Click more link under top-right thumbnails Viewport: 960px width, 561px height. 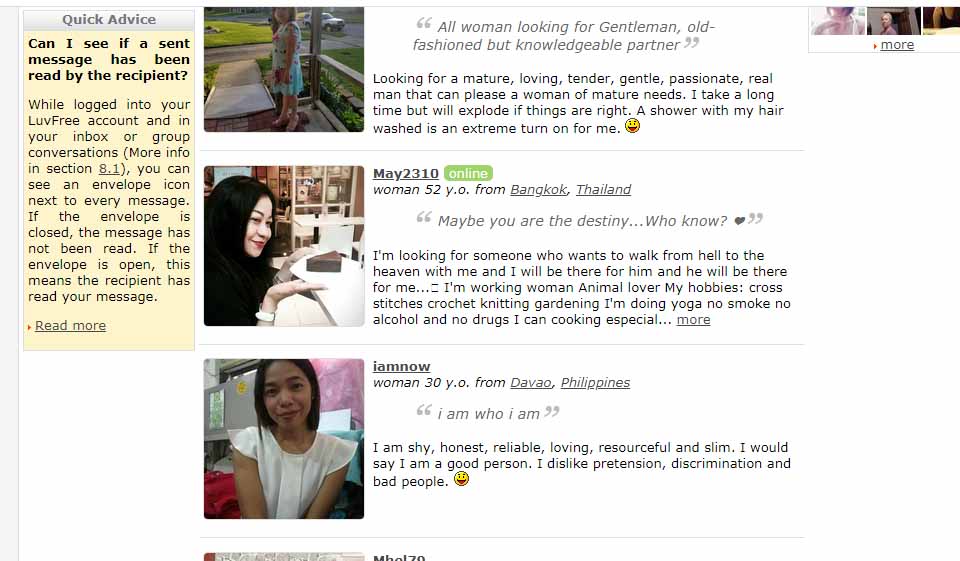pos(897,45)
